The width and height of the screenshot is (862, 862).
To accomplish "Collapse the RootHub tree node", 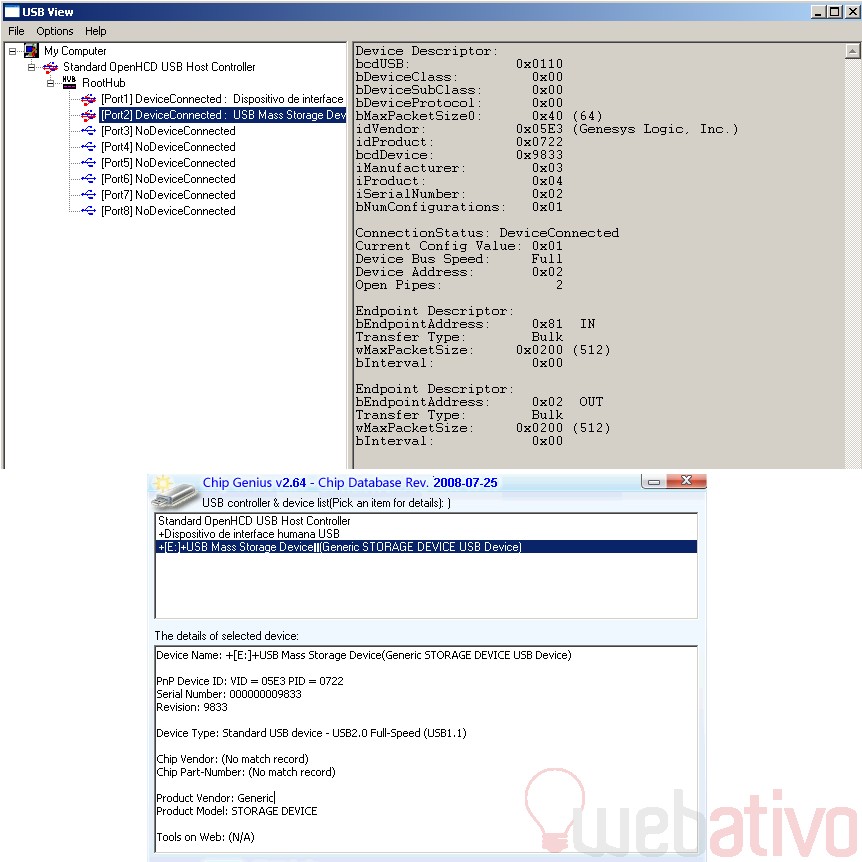I will click(50, 83).
